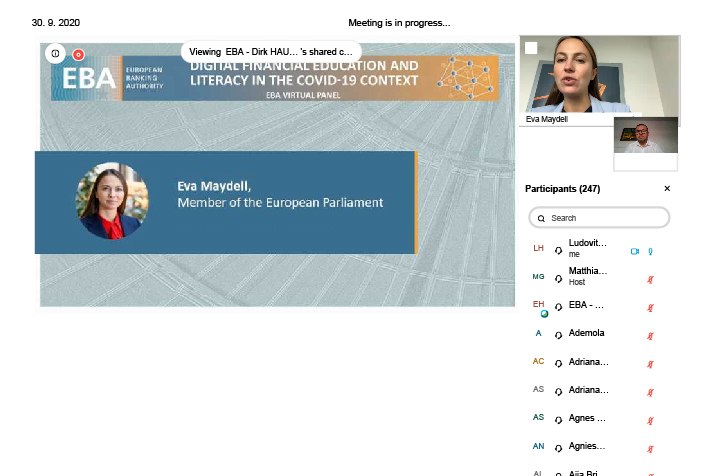Screen dimensions: 714x476
Task: Click the shared Eva Maydell title slide
Action: coord(224,202)
